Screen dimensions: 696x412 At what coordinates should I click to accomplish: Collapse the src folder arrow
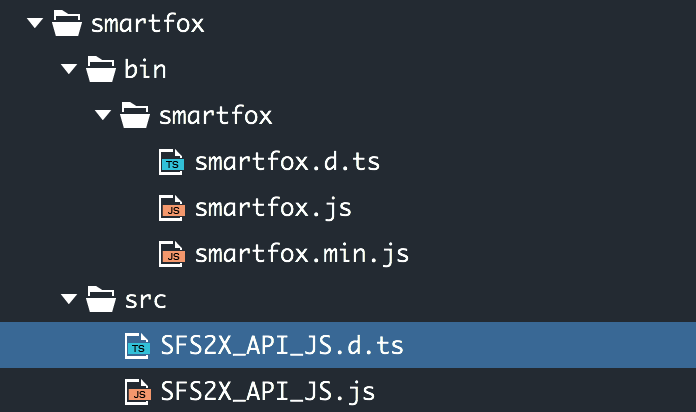69,299
